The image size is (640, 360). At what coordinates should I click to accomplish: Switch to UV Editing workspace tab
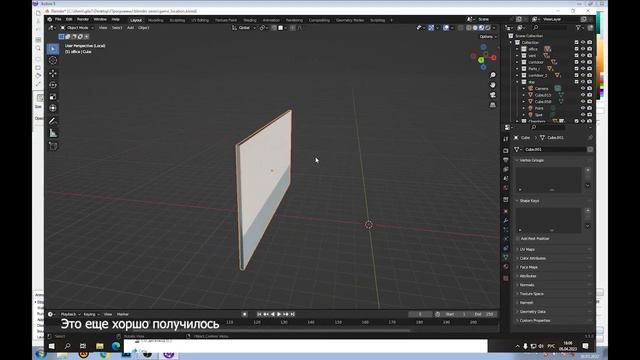[200, 20]
